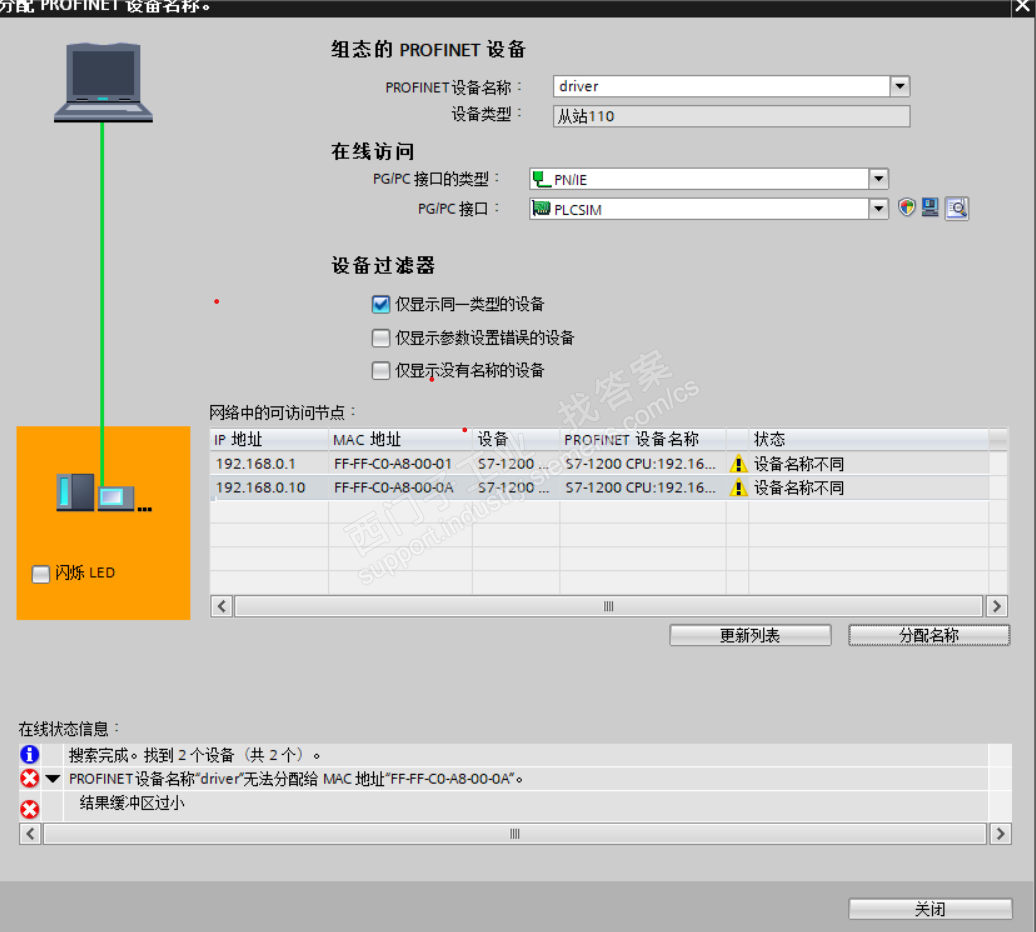Image resolution: width=1036 pixels, height=932 pixels.
Task: Click message 搜索完成。找到 2 个设备
Action: tap(194, 755)
